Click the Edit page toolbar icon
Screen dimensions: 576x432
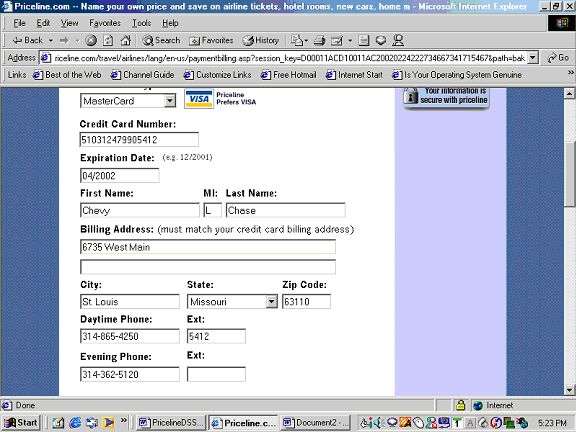coord(336,40)
